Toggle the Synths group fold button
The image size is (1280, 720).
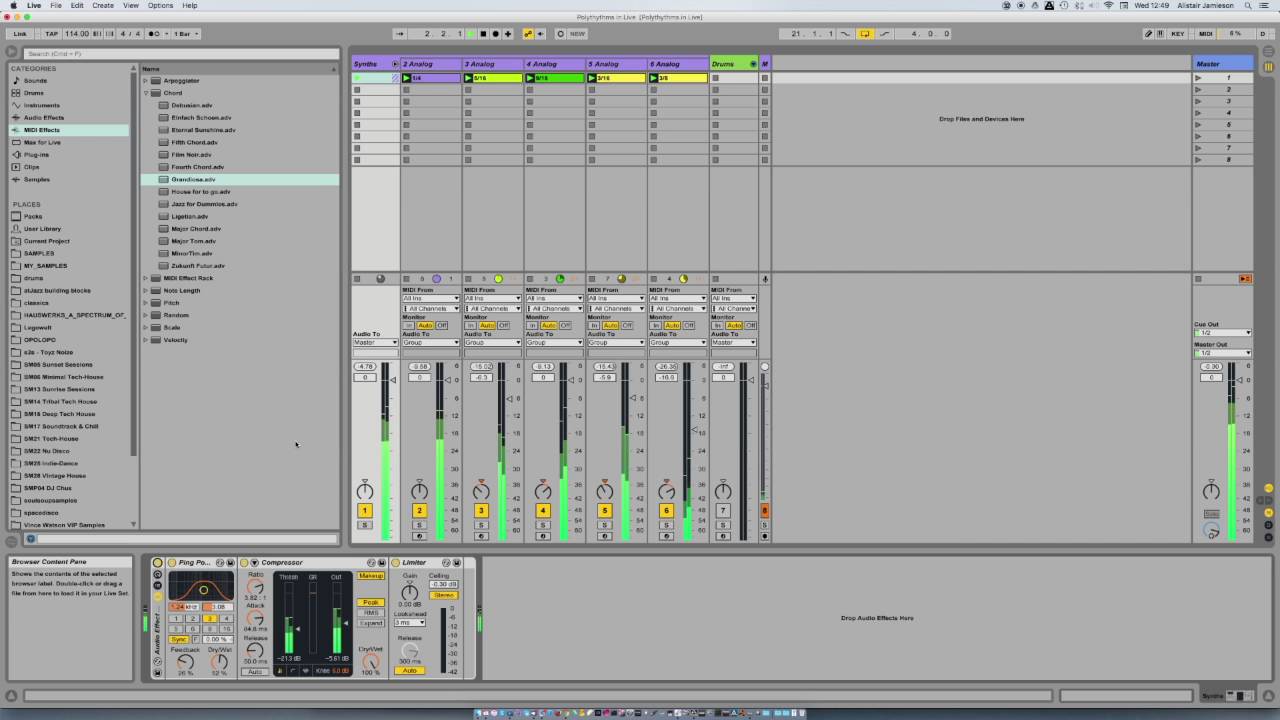pyautogui.click(x=395, y=64)
